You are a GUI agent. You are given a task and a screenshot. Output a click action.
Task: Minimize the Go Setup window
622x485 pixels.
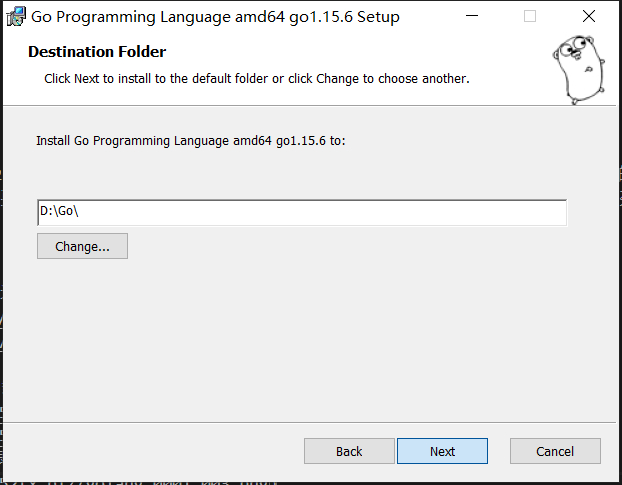[472, 16]
